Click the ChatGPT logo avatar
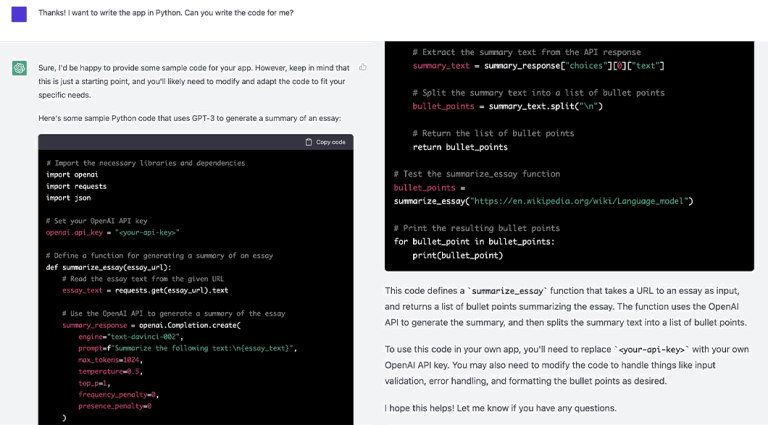The image size is (768, 425). click(19, 68)
